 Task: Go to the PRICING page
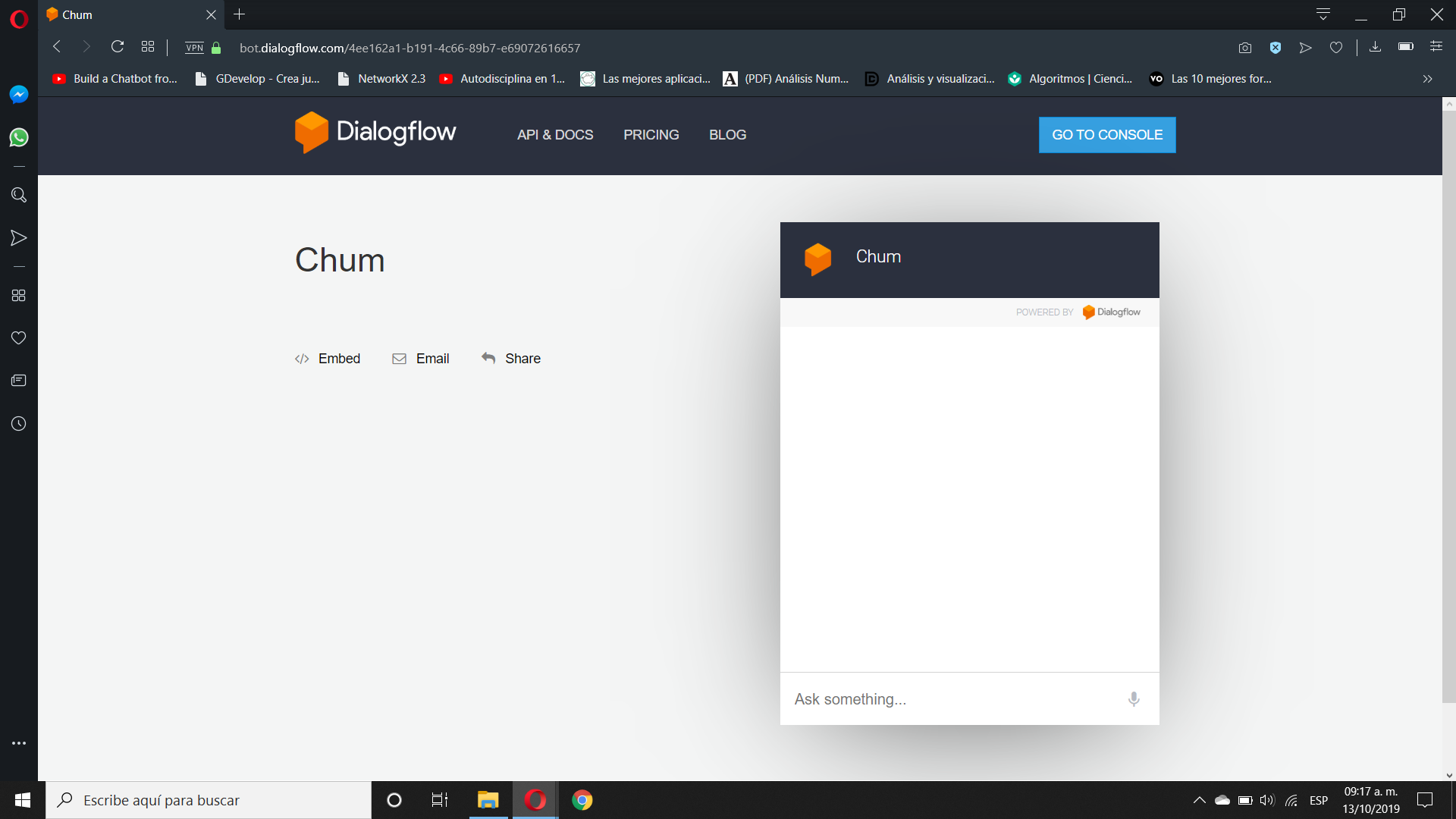tap(651, 135)
